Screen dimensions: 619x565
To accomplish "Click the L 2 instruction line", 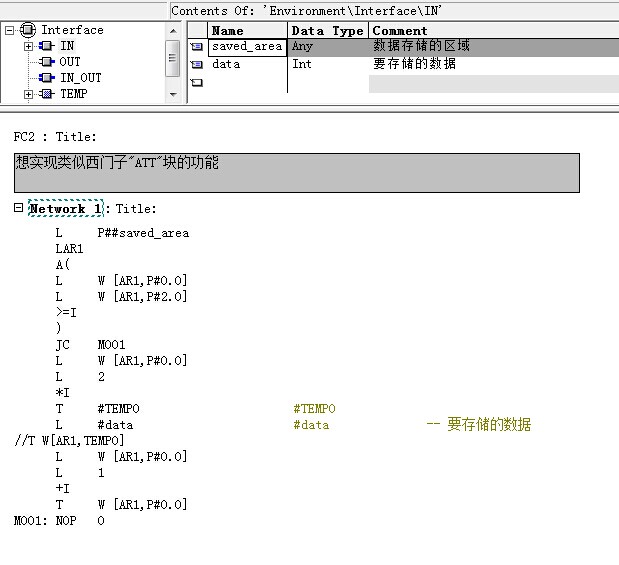I will point(80,377).
